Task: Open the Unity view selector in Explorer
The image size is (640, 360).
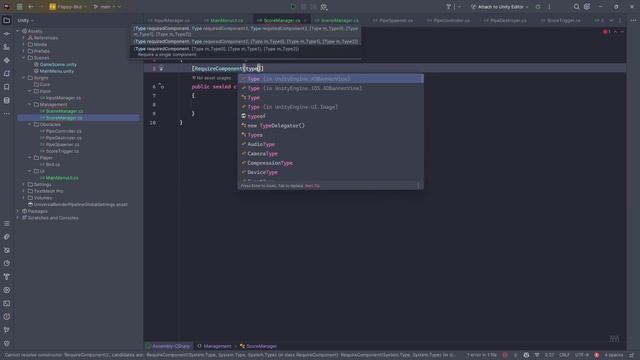Action: (x=25, y=20)
